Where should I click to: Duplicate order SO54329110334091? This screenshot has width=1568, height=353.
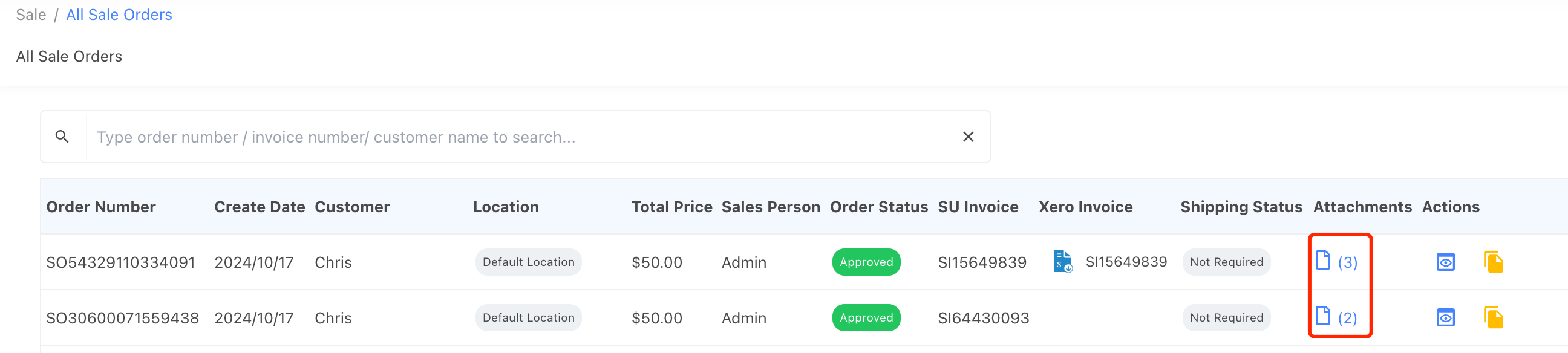(x=1493, y=262)
